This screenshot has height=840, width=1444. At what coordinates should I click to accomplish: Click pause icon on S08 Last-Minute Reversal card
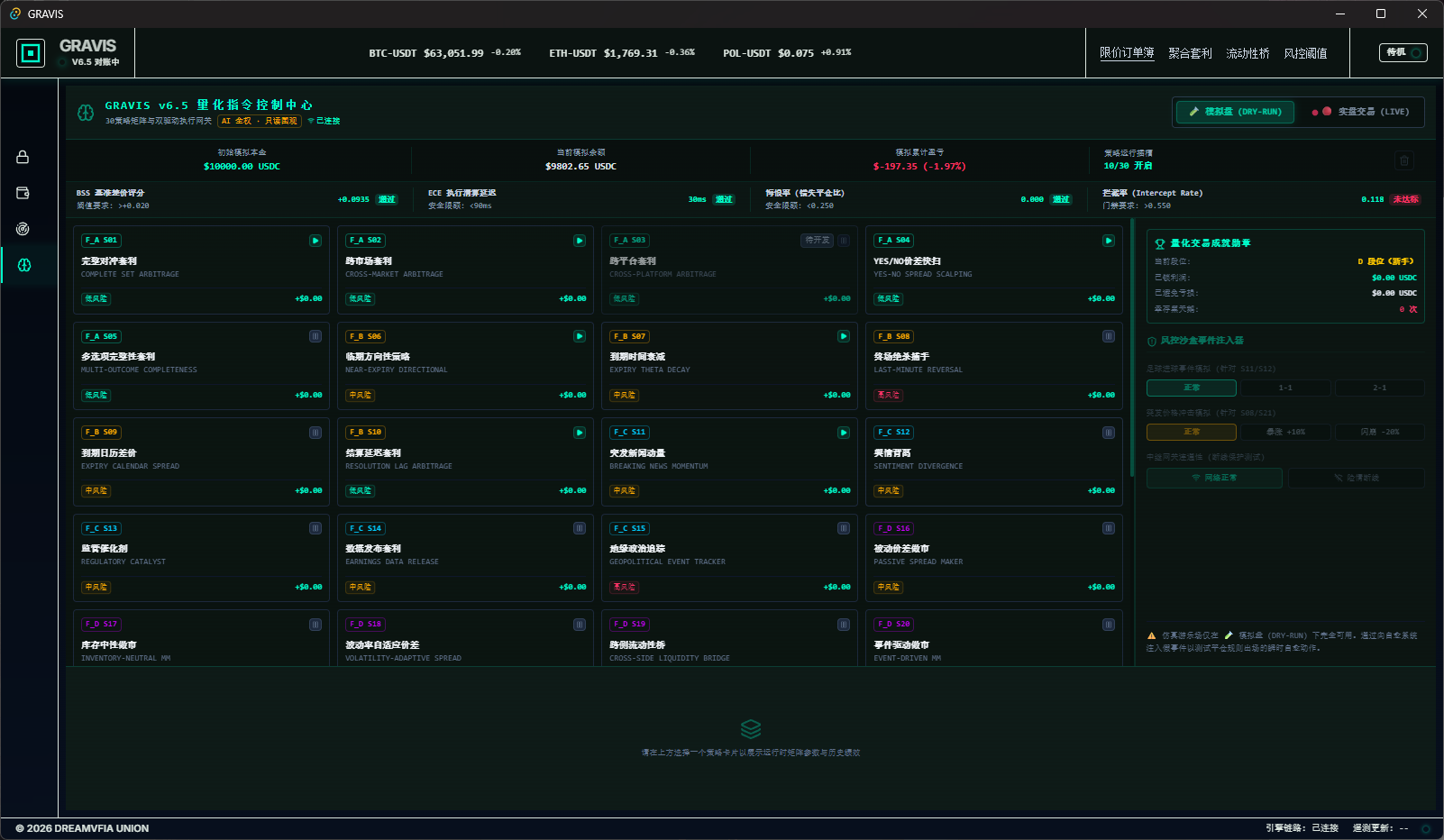point(1109,336)
